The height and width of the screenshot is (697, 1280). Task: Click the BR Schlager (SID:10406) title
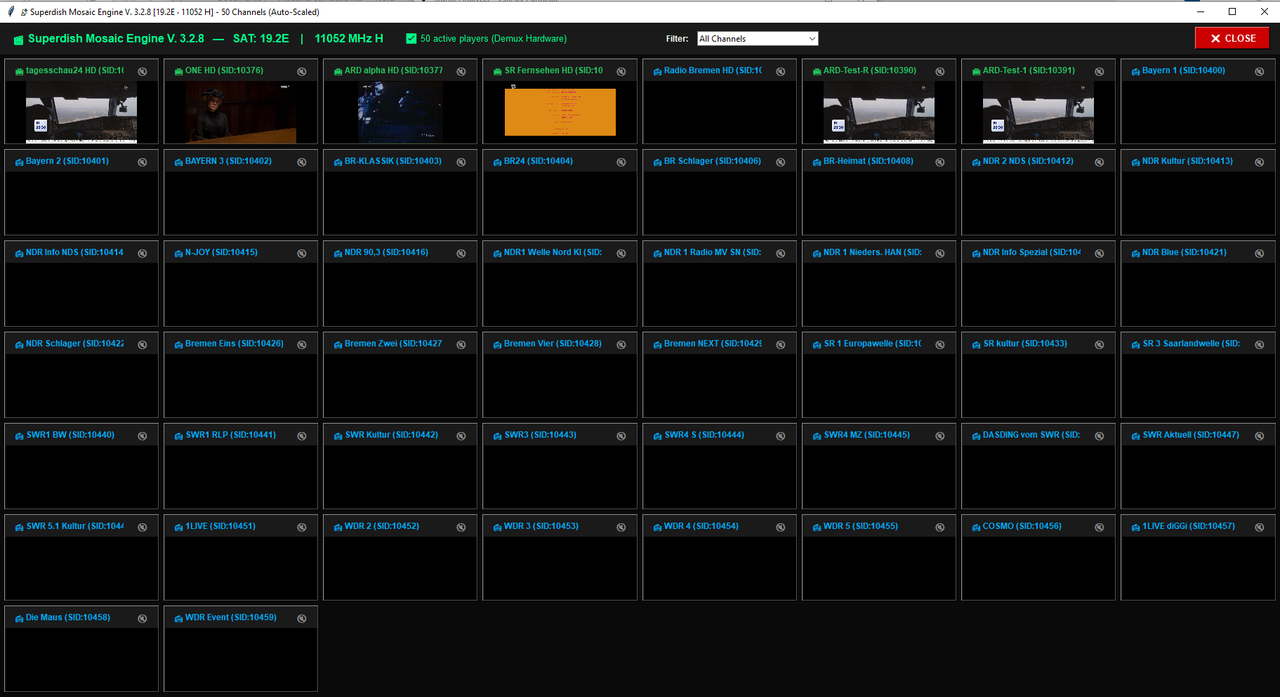point(712,161)
